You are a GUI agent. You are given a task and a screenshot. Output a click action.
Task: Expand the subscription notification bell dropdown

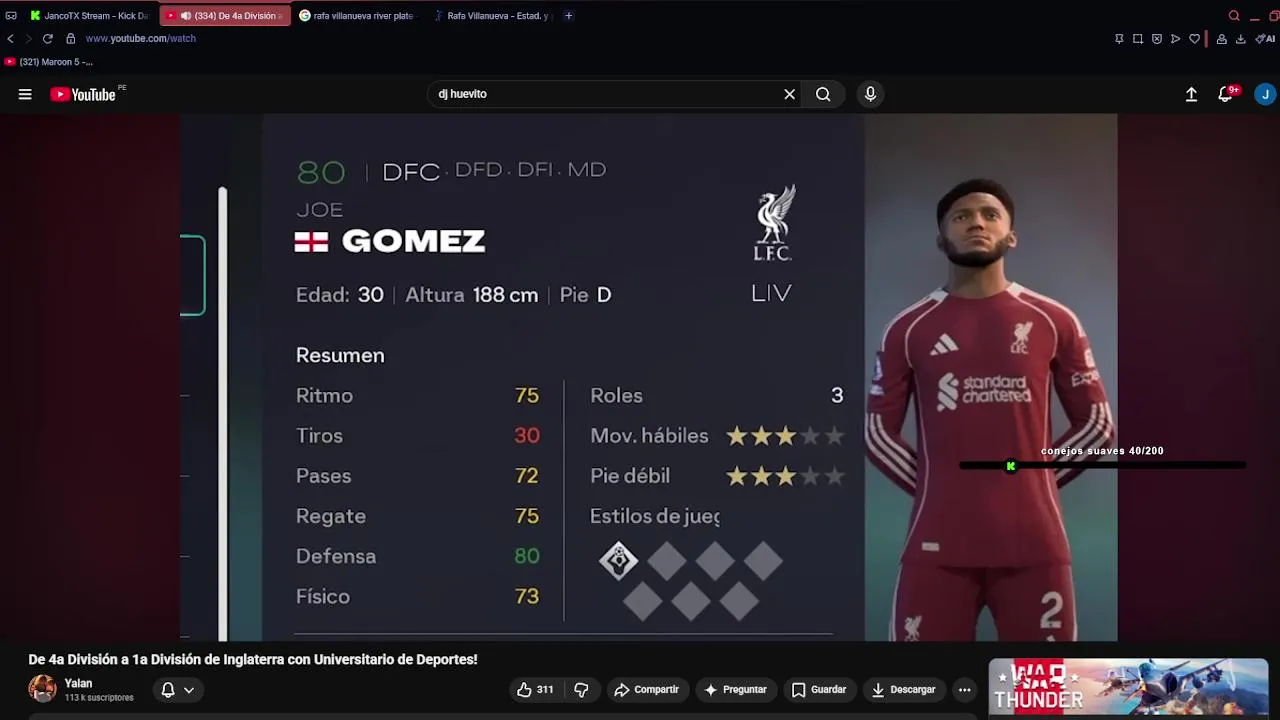pyautogui.click(x=177, y=690)
